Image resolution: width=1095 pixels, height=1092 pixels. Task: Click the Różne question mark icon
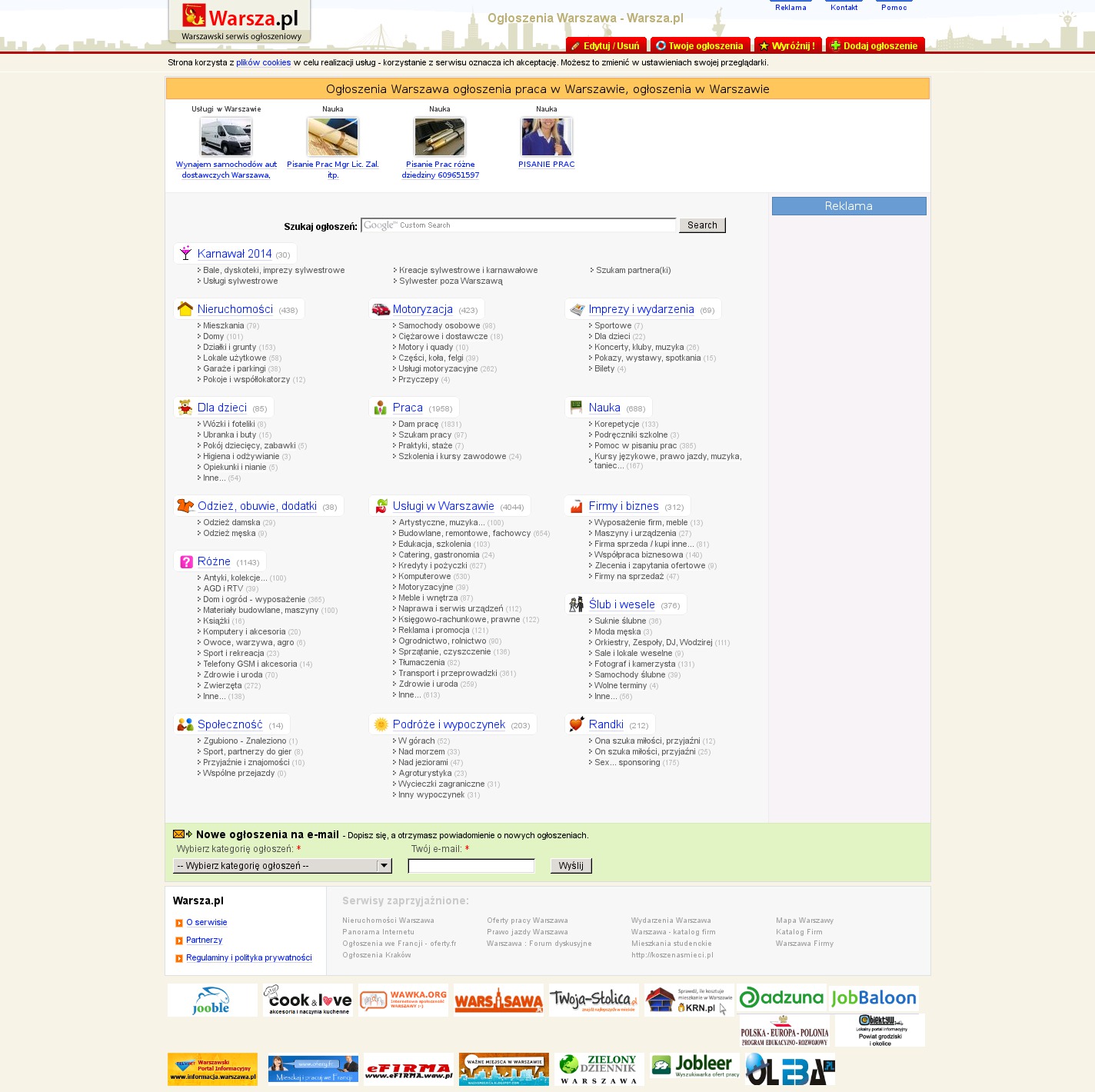tap(186, 561)
